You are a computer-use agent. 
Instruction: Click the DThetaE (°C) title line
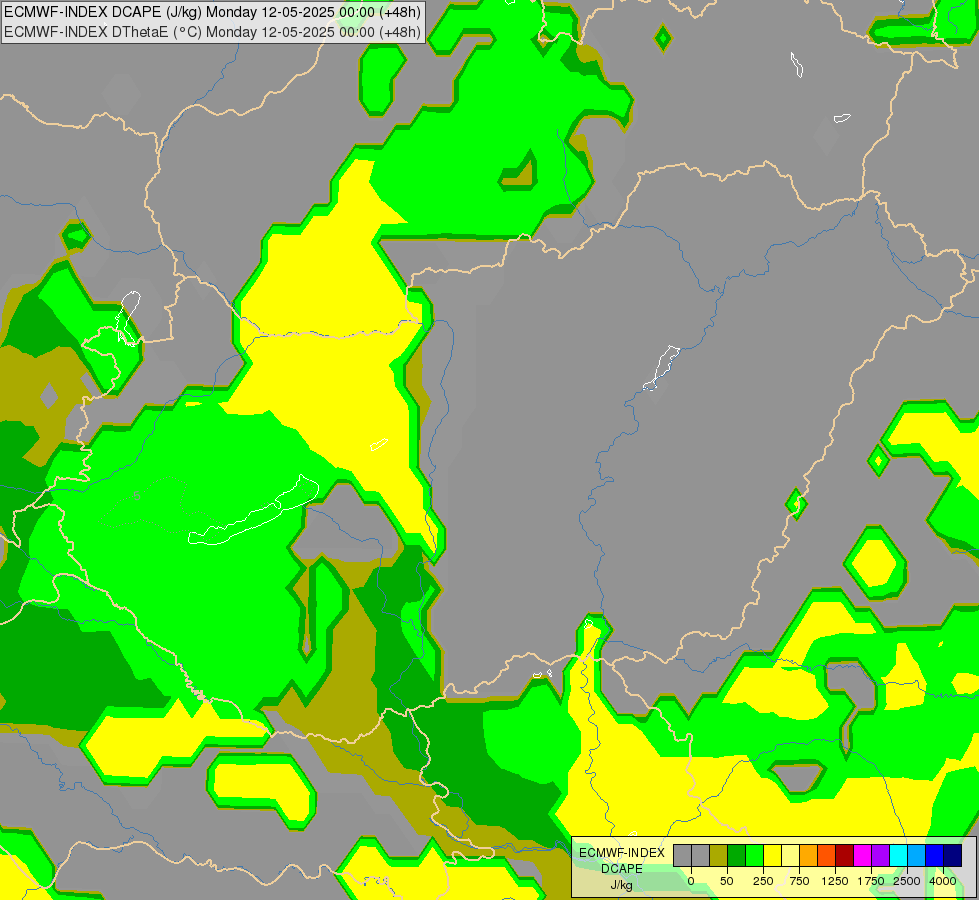212,32
